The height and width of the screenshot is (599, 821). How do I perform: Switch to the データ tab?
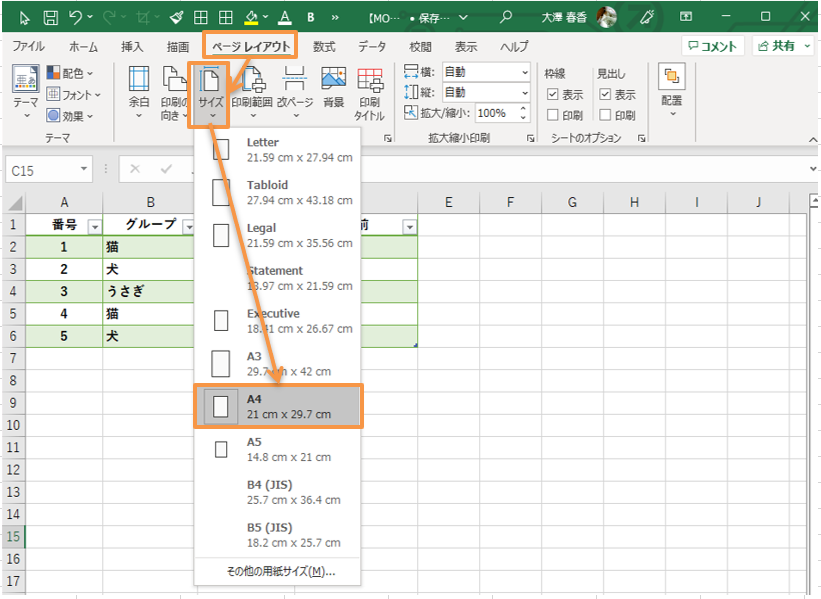(372, 46)
